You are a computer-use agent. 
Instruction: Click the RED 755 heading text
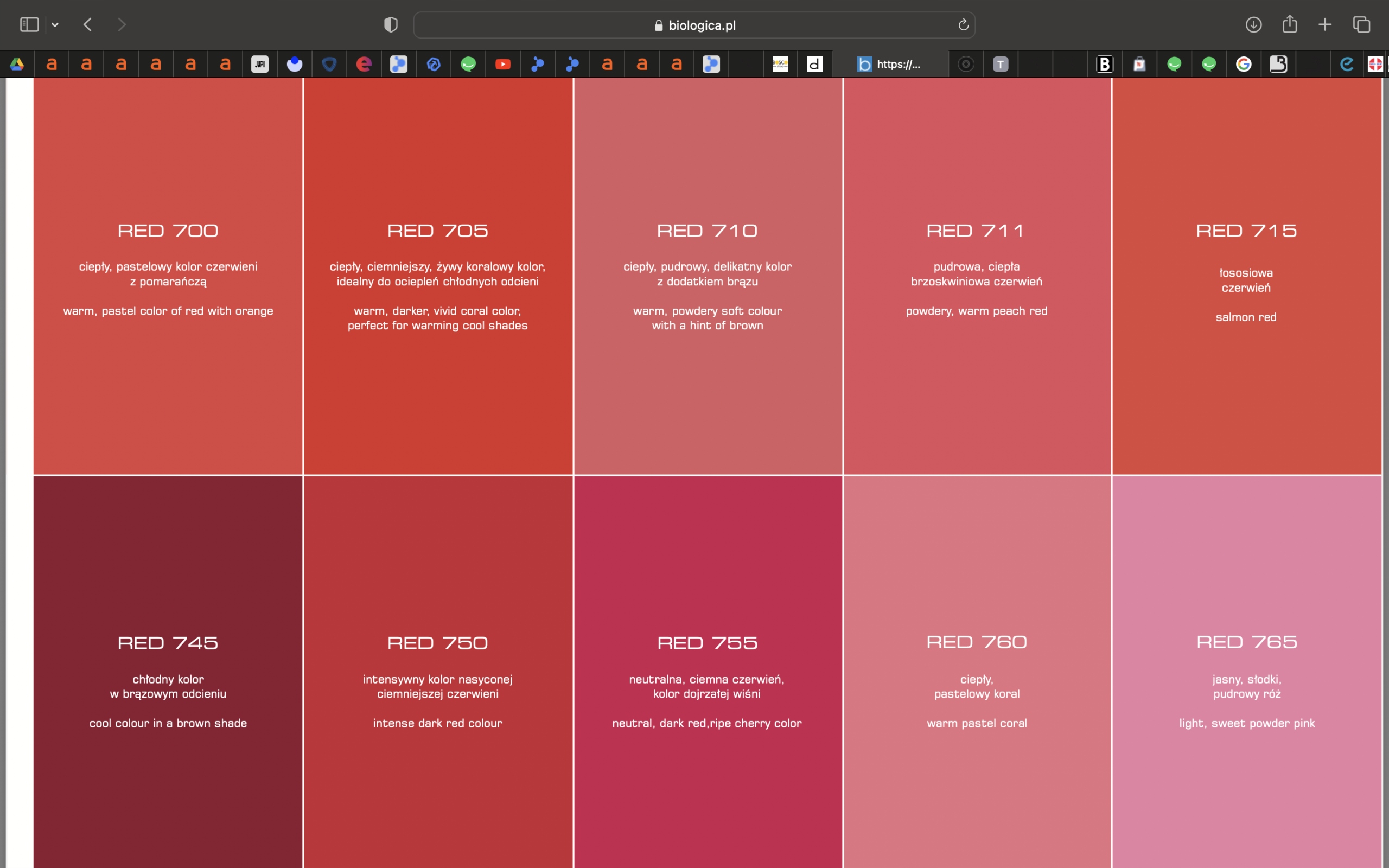[x=707, y=642]
